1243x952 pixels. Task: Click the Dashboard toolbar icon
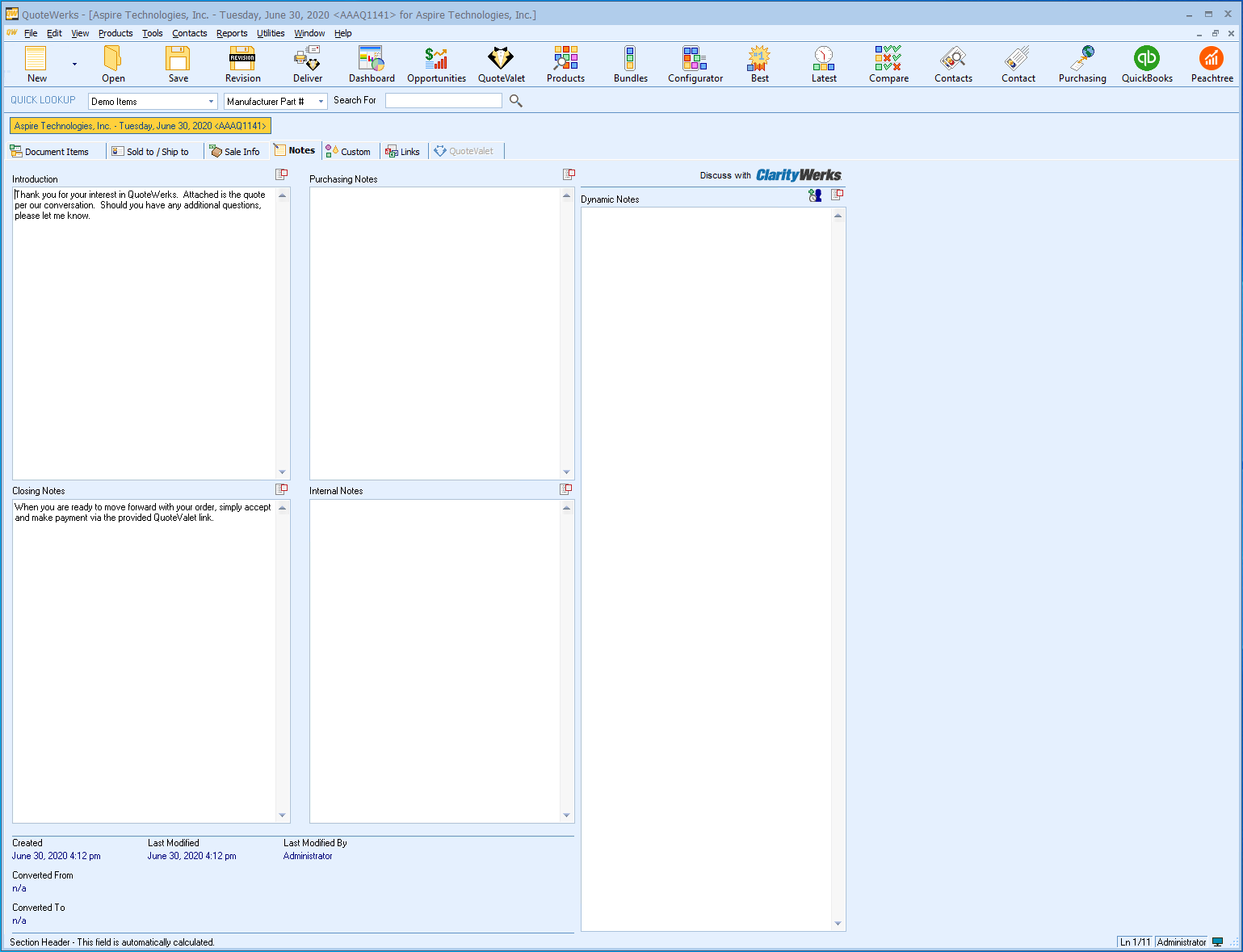coord(372,65)
